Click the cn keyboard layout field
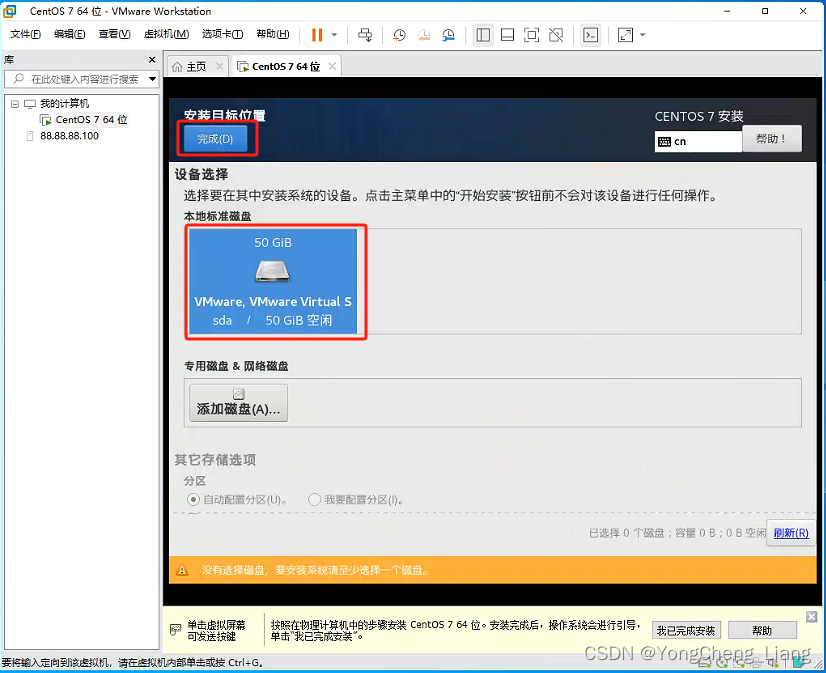826x673 pixels. [698, 142]
